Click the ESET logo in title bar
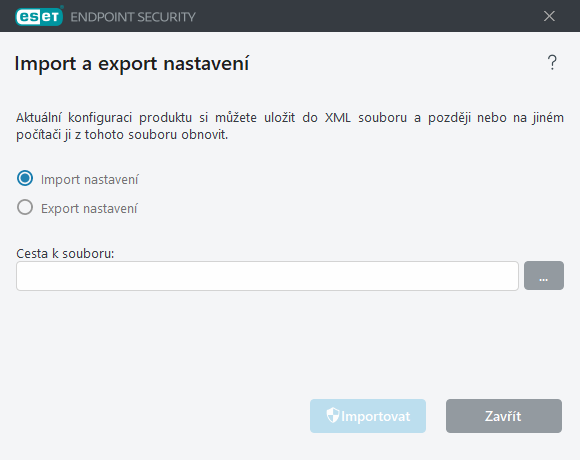The width and height of the screenshot is (580, 460). click(x=39, y=16)
